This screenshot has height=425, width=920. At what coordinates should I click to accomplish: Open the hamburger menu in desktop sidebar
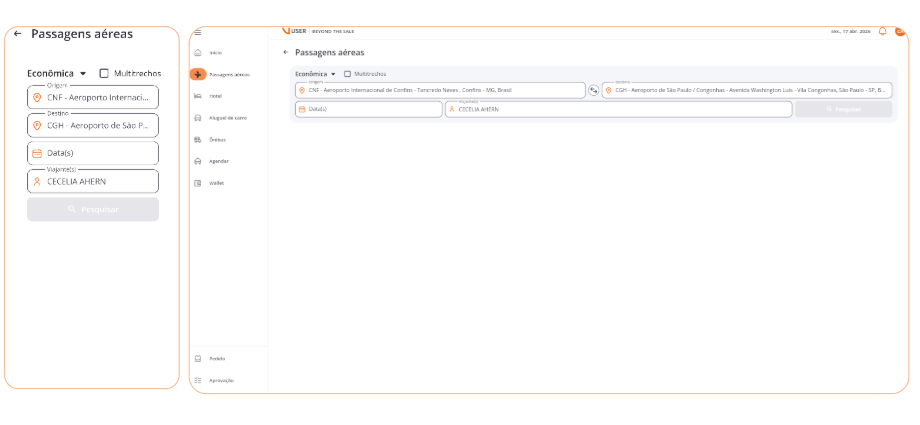click(x=197, y=32)
